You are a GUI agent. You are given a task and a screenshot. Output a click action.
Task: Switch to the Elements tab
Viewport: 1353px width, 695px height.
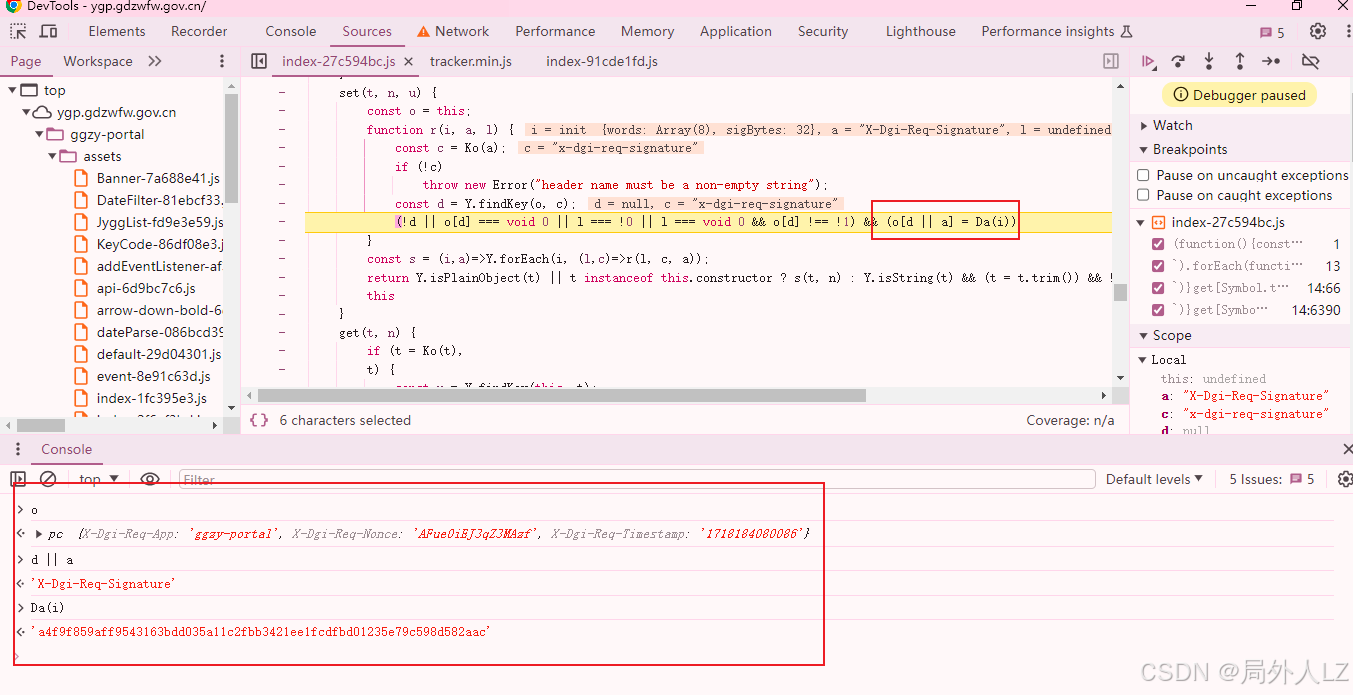(117, 31)
